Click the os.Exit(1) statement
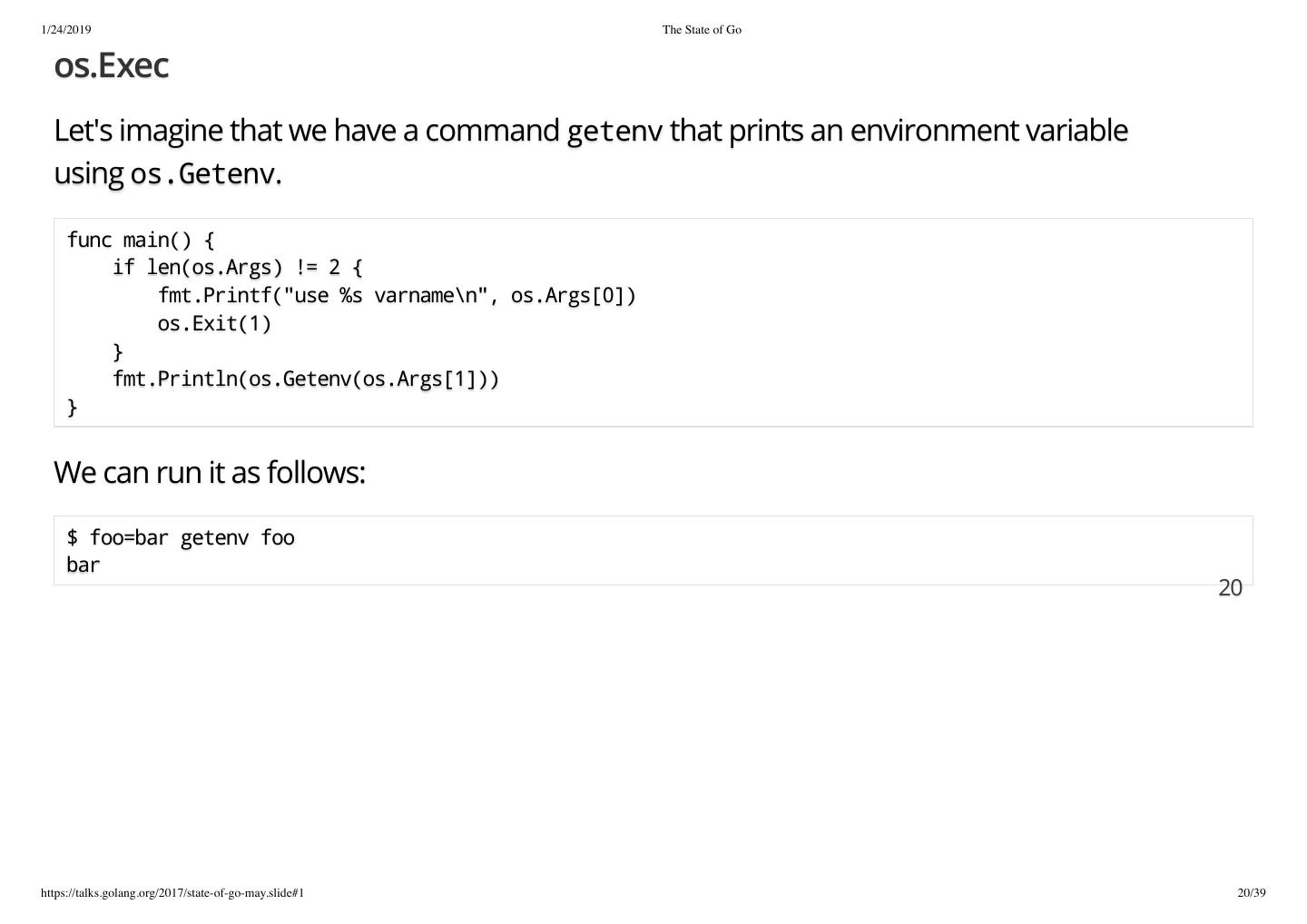 coord(214,324)
